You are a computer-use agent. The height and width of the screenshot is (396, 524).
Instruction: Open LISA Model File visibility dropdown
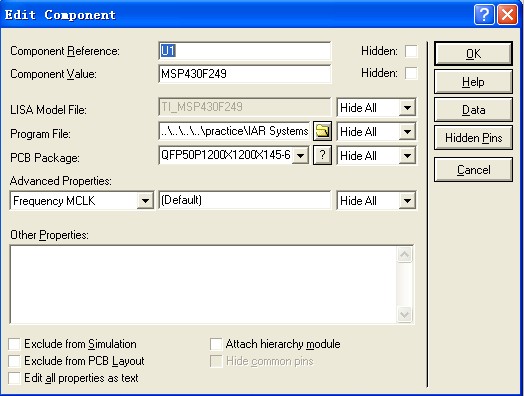pos(407,108)
